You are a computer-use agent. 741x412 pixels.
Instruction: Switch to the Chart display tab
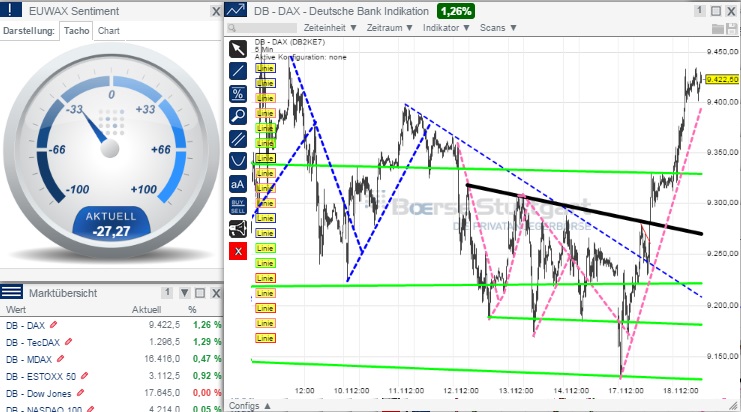tap(109, 31)
